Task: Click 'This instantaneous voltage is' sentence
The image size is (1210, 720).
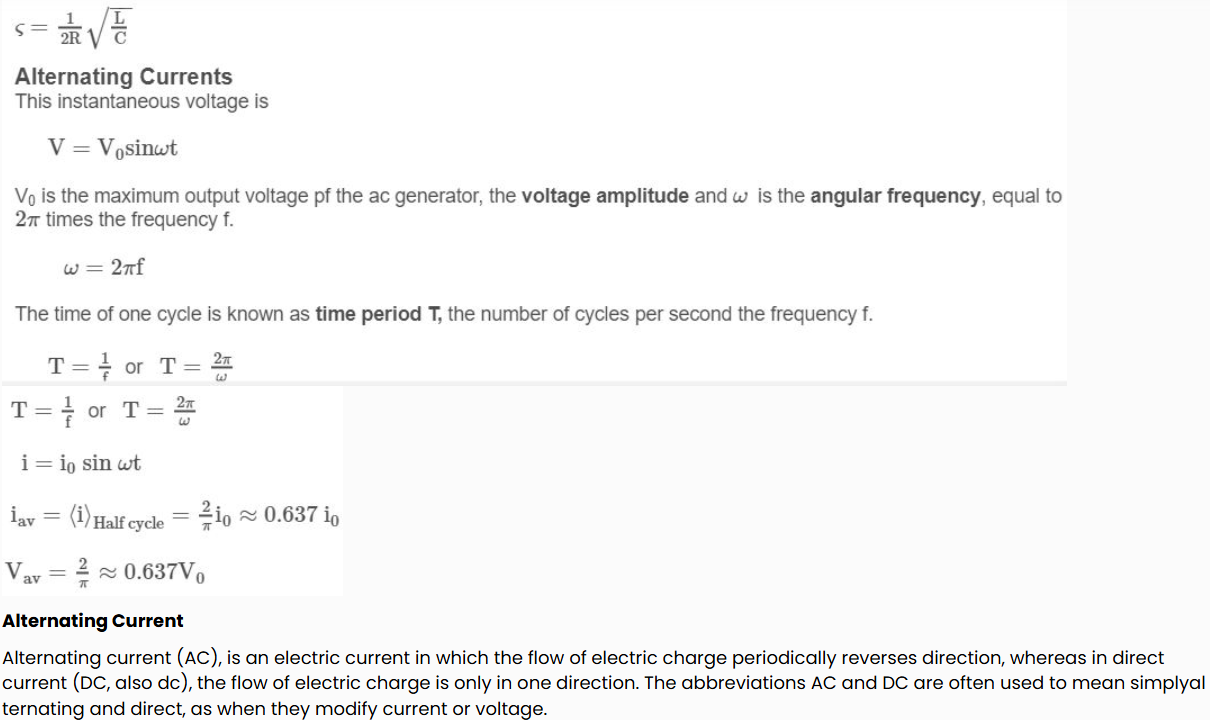Action: click(142, 102)
